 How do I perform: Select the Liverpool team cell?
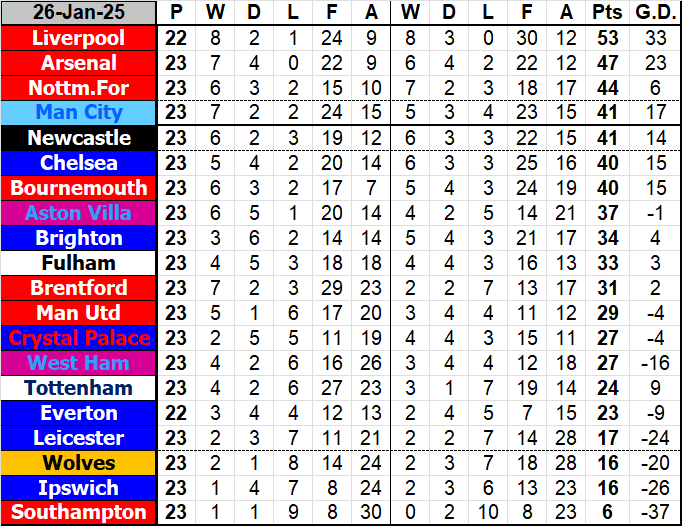coord(79,38)
